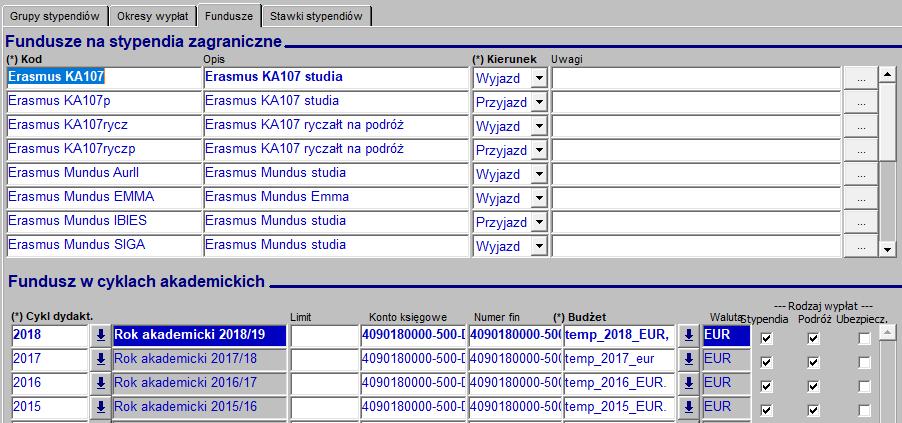Toggle Ubezpiecz. checkbox for 2018 cycle
Screen dimensions: 902x423
point(864,338)
